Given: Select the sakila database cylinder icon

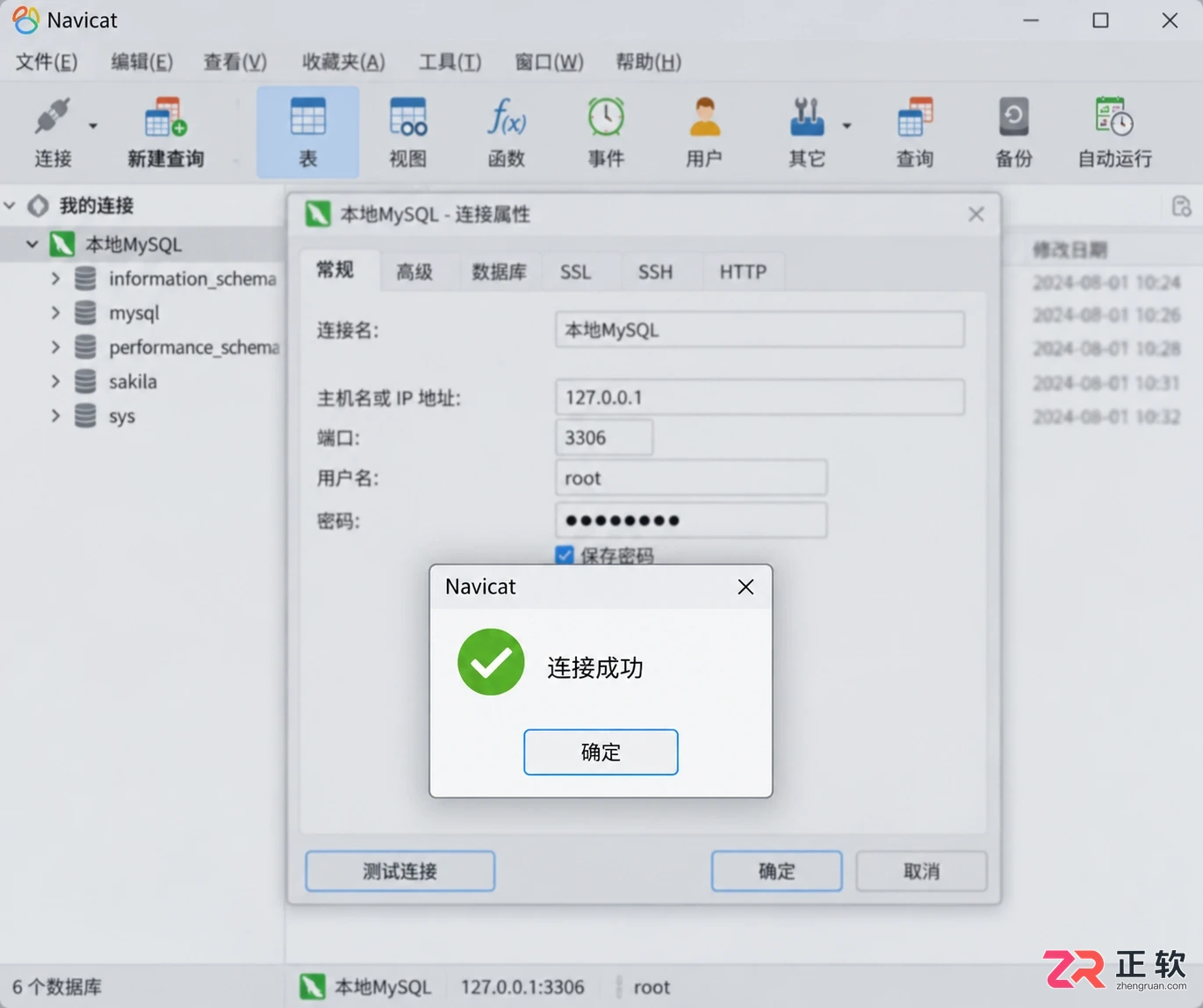Looking at the screenshot, I should (x=85, y=381).
